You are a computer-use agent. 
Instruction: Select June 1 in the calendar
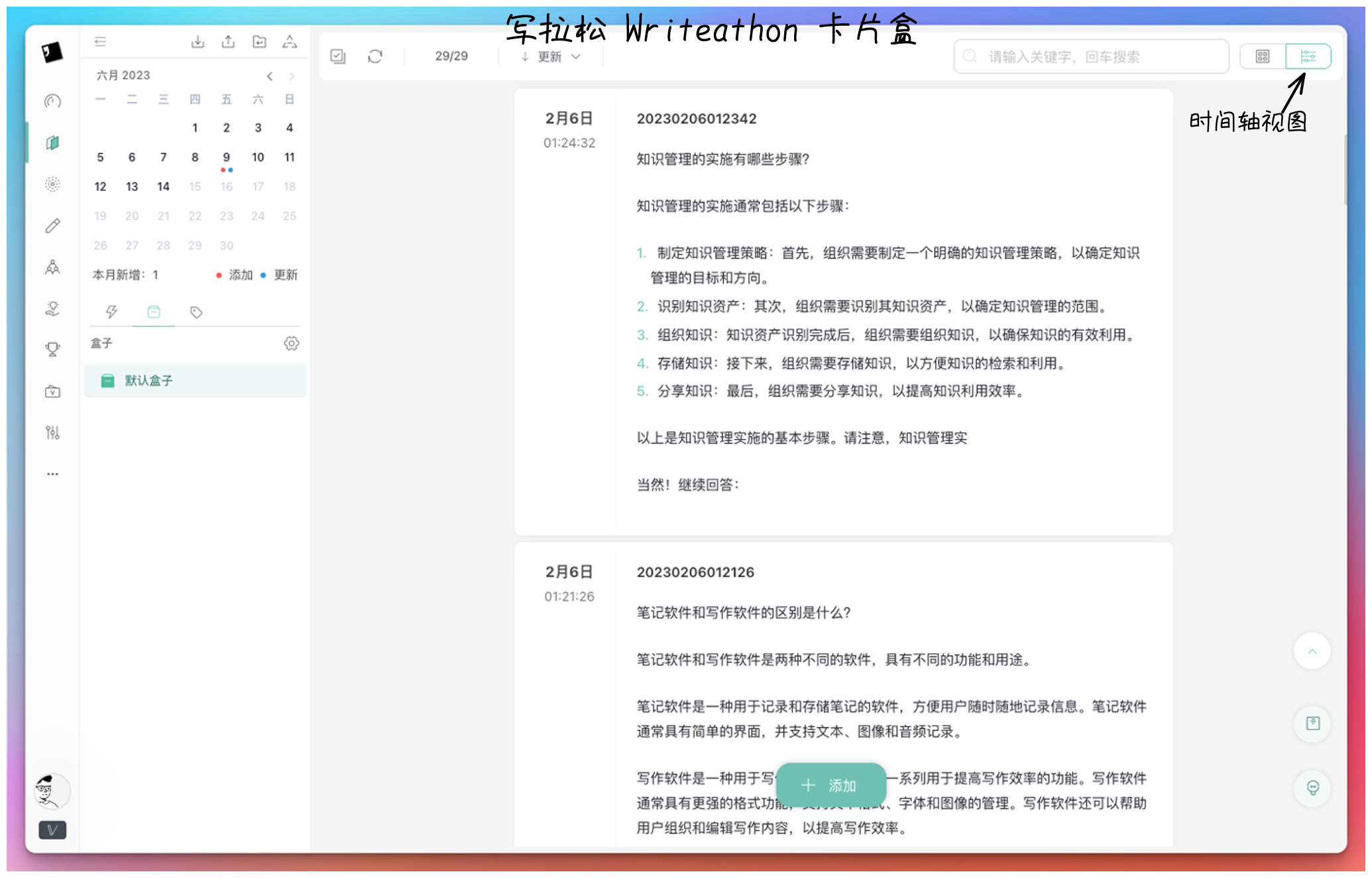[195, 128]
